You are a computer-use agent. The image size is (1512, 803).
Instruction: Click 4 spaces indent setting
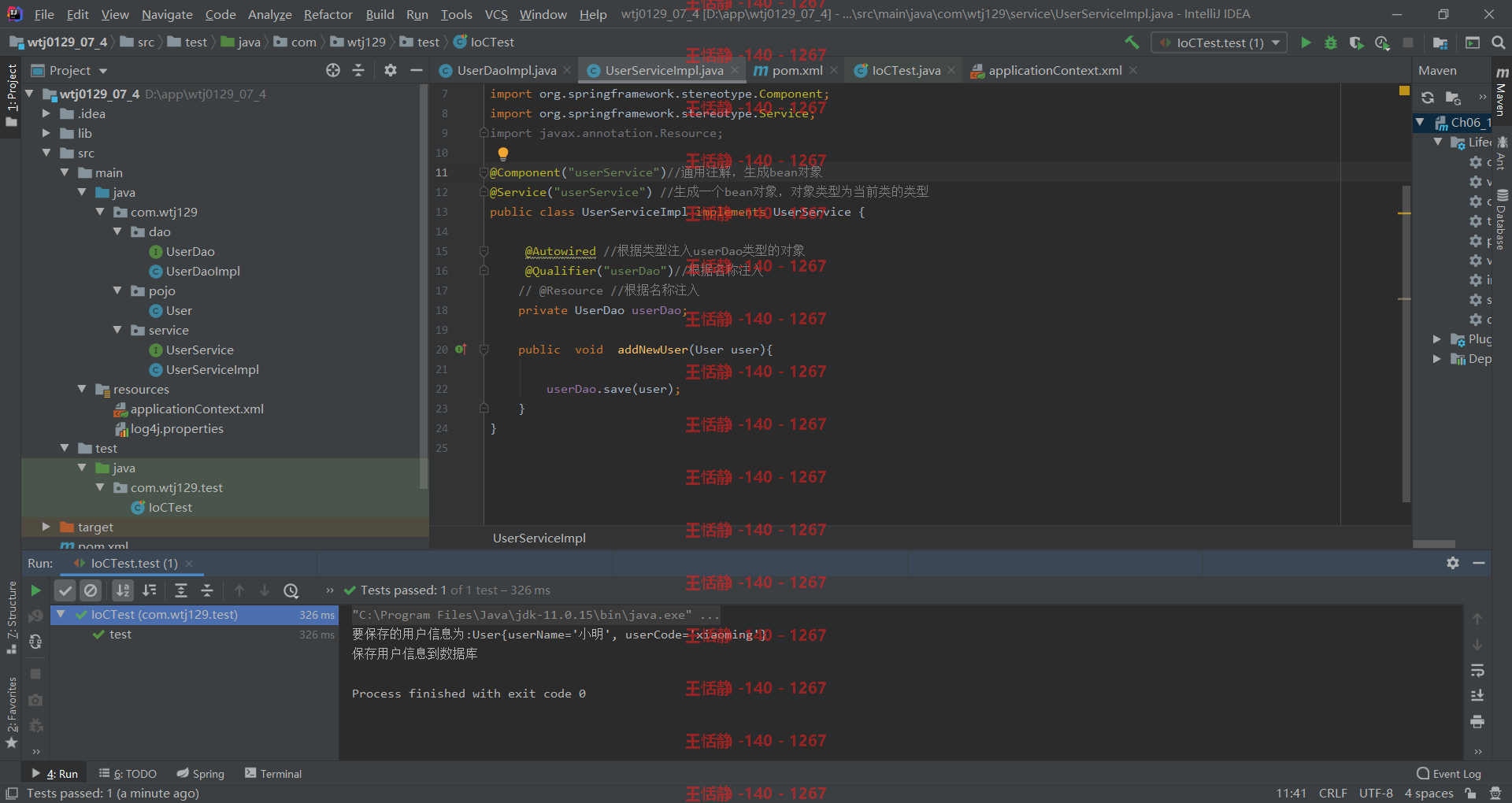click(x=1429, y=794)
